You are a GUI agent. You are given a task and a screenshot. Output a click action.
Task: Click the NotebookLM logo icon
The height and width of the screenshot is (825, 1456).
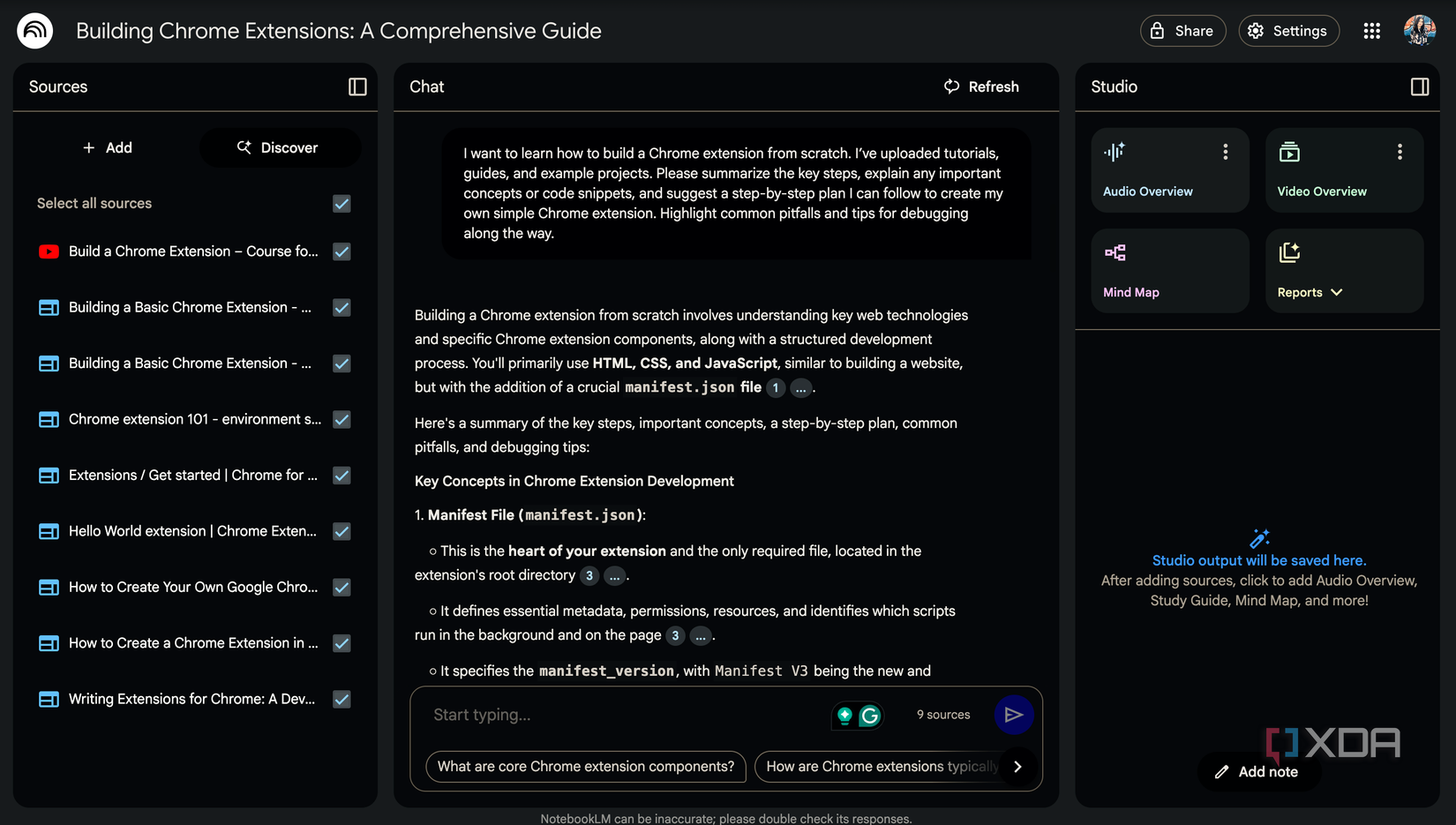click(35, 31)
